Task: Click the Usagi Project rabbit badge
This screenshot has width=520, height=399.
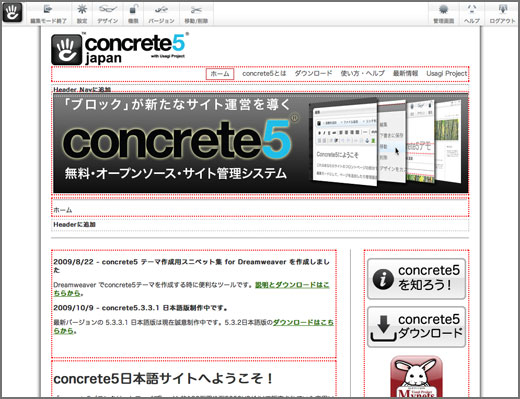Action: (416, 377)
